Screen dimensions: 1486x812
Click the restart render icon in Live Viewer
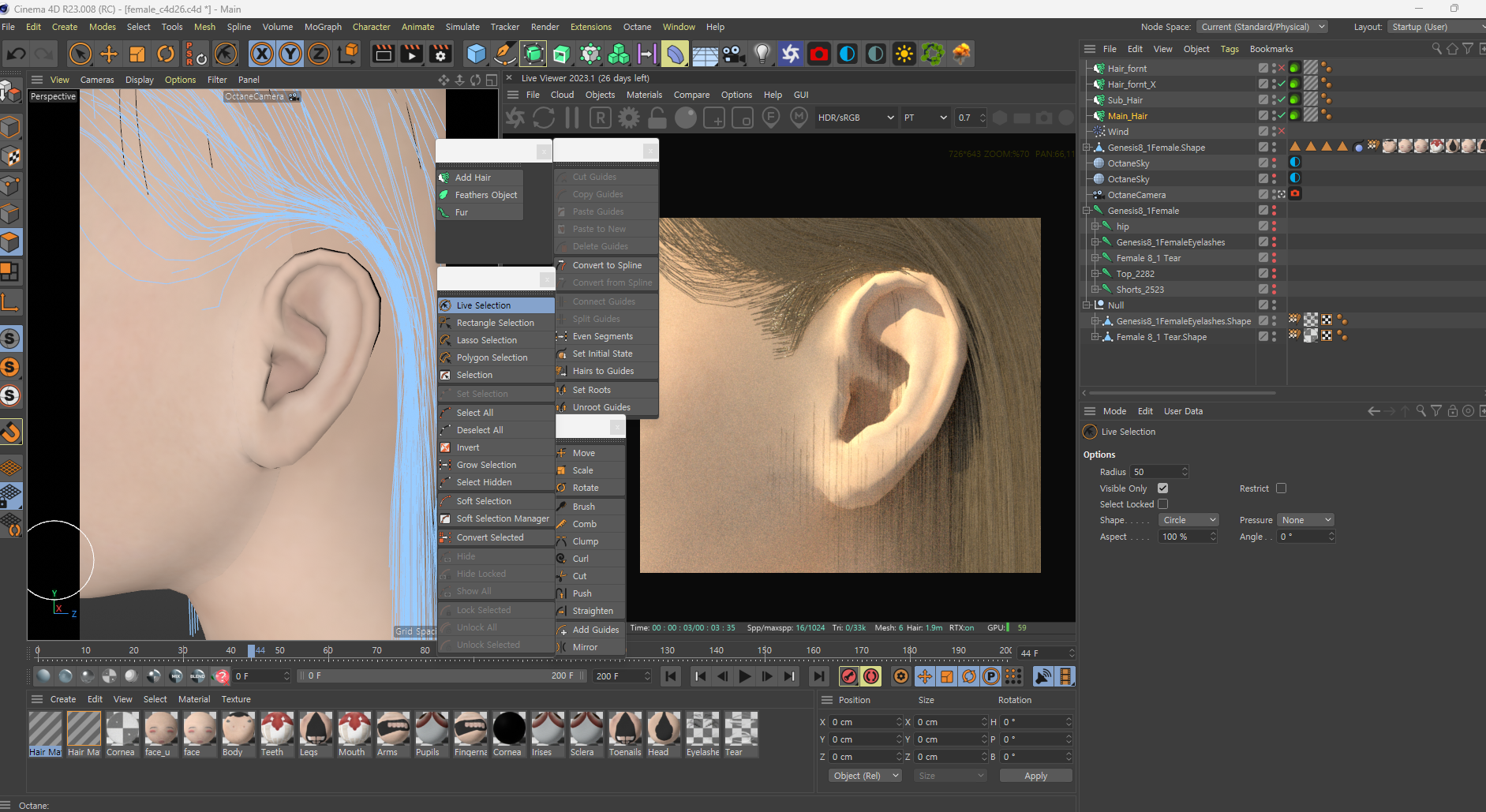pyautogui.click(x=544, y=118)
